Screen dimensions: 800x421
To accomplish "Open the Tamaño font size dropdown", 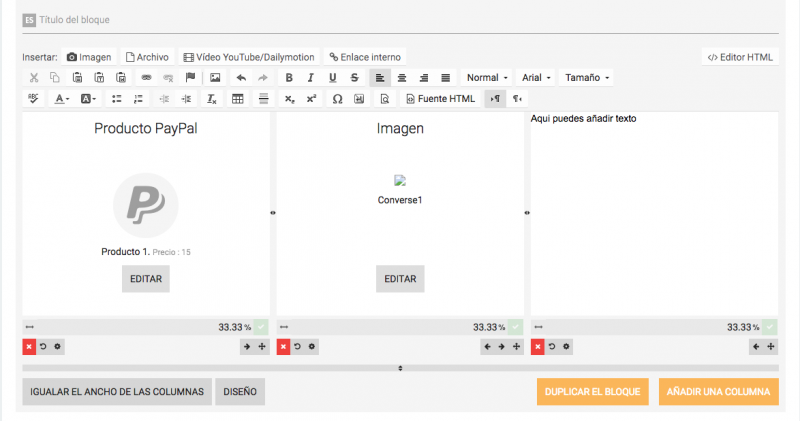I will point(586,78).
